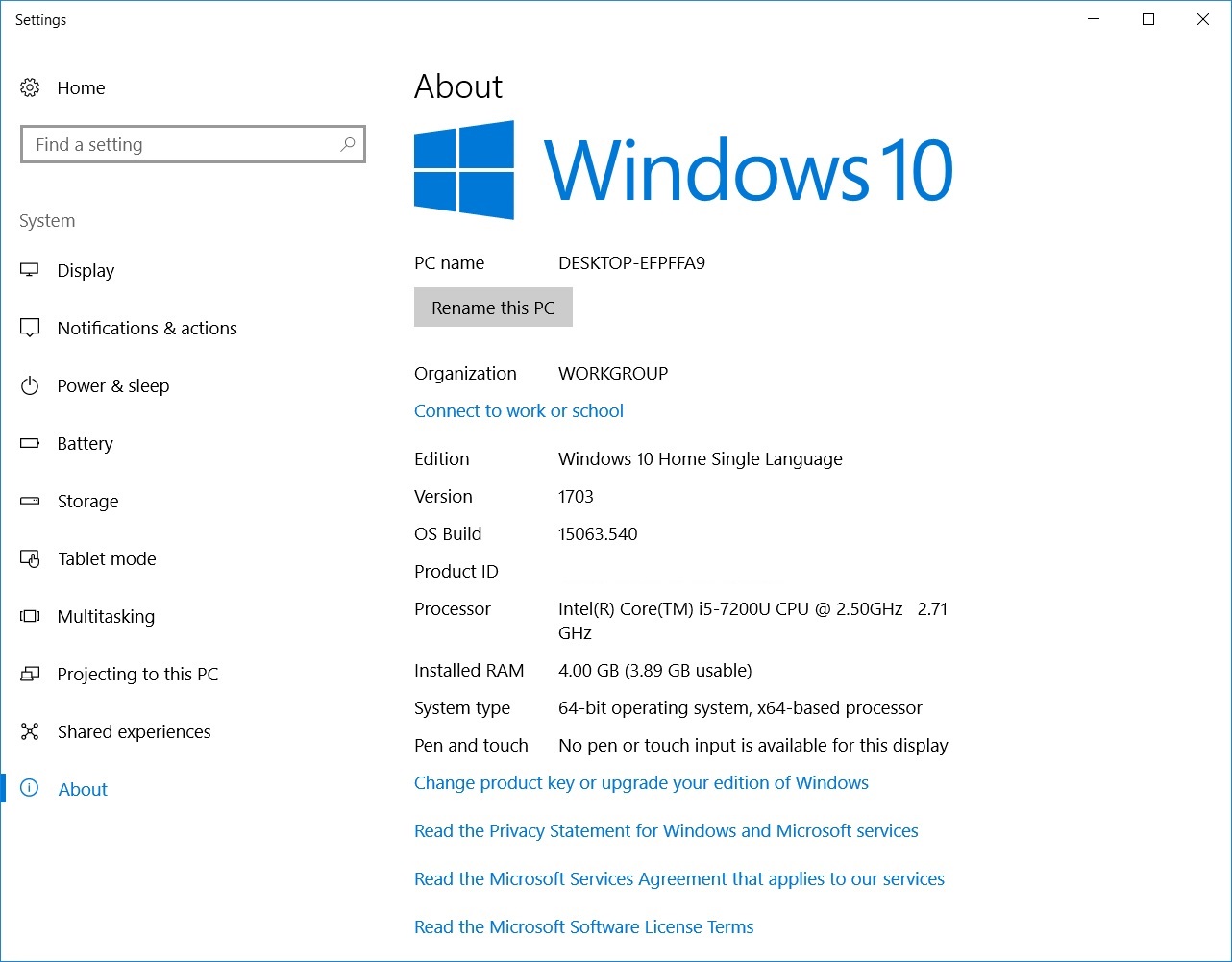
Task: Click the Find a setting field
Action: point(193,144)
